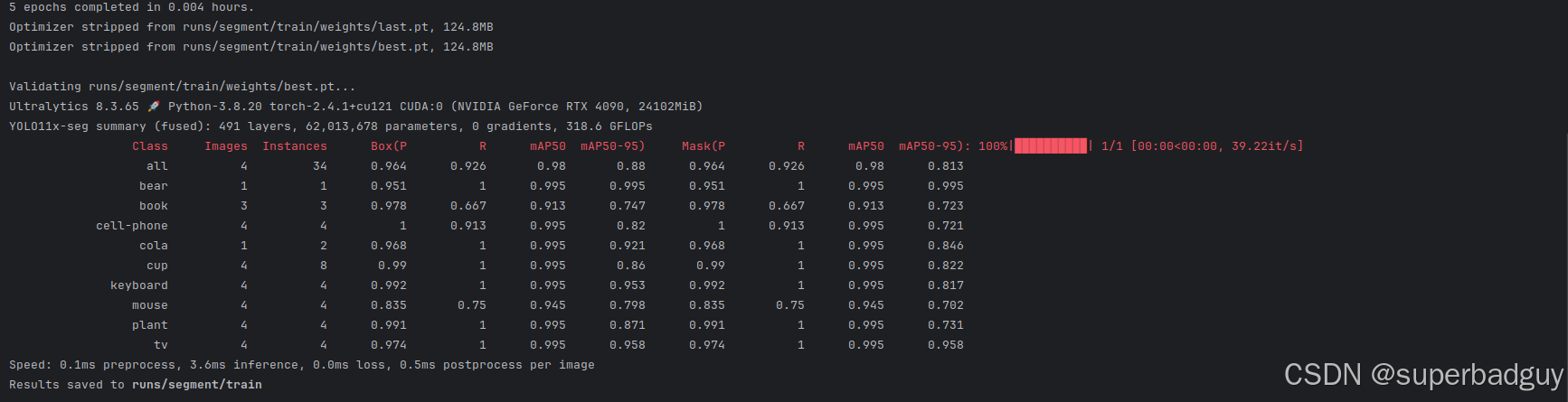Click the '39.22it/s' rate text
Screen dimensions: 1568x402
point(1264,146)
